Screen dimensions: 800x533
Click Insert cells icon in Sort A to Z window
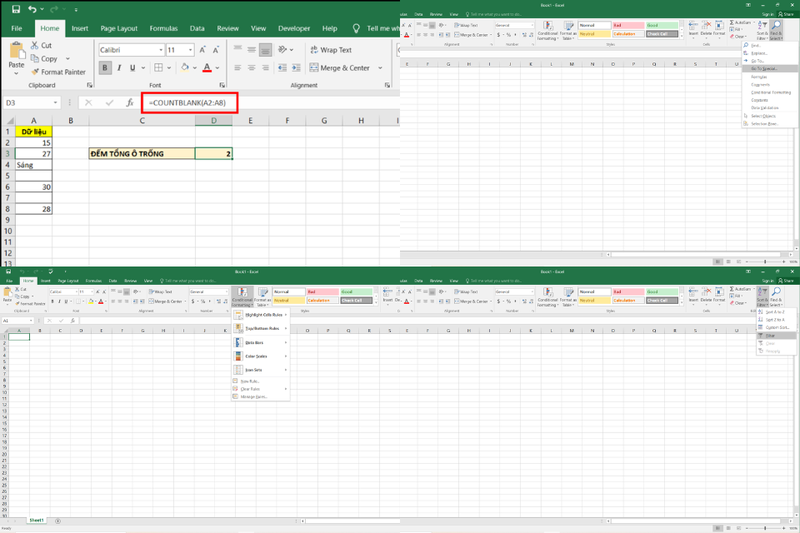[x=693, y=291]
